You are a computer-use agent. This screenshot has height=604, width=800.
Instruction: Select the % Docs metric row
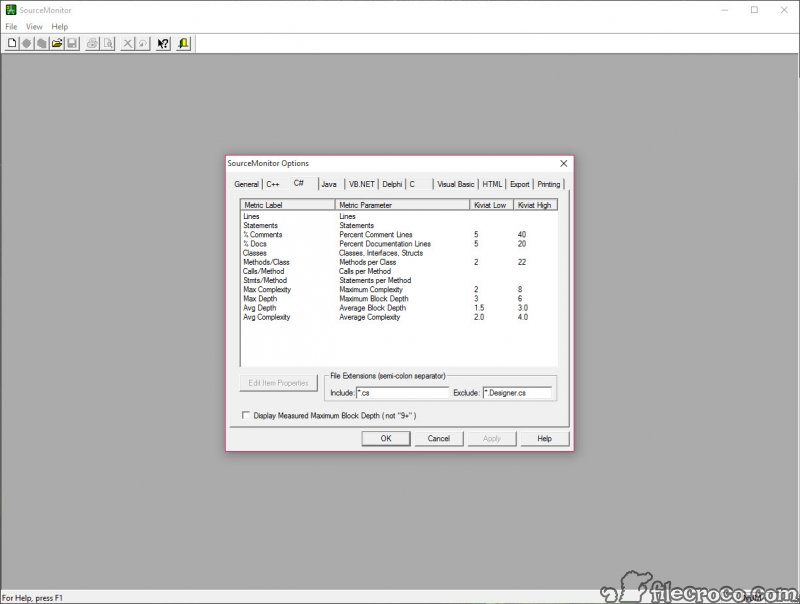tap(399, 244)
